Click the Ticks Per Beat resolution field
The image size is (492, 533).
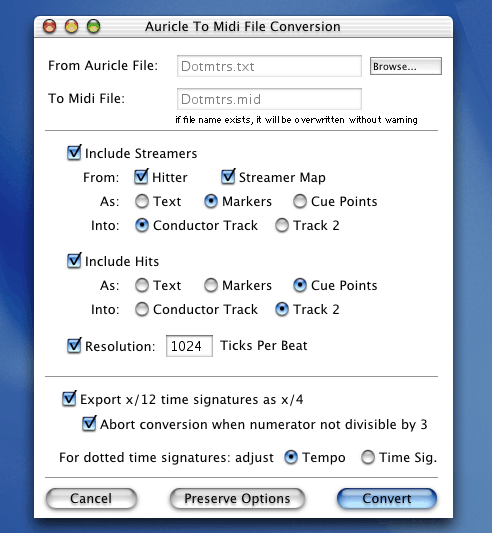189,346
